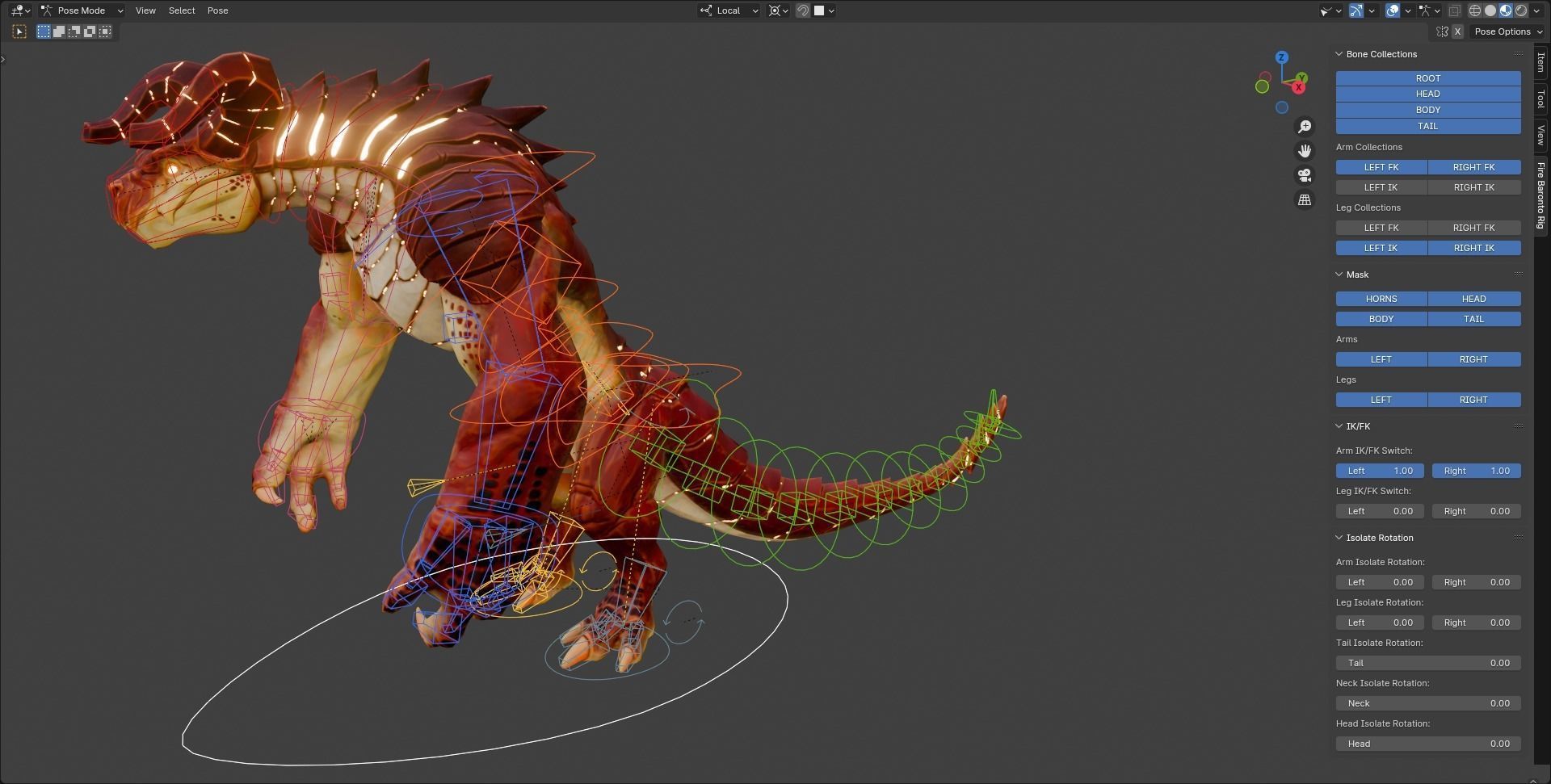Open the viewport shading options dropdown
1551x784 pixels.
[x=1537, y=10]
